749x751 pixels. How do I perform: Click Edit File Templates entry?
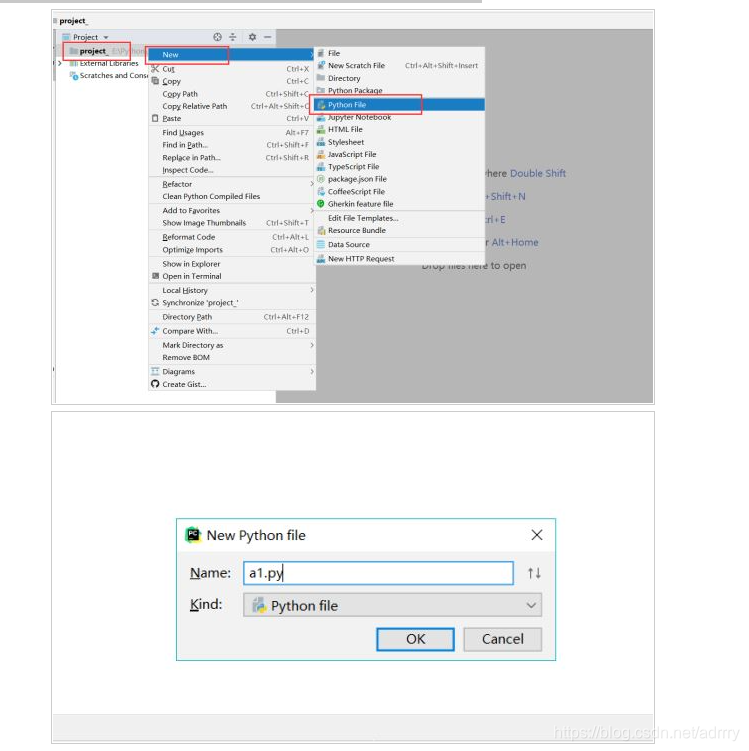pyautogui.click(x=399, y=218)
